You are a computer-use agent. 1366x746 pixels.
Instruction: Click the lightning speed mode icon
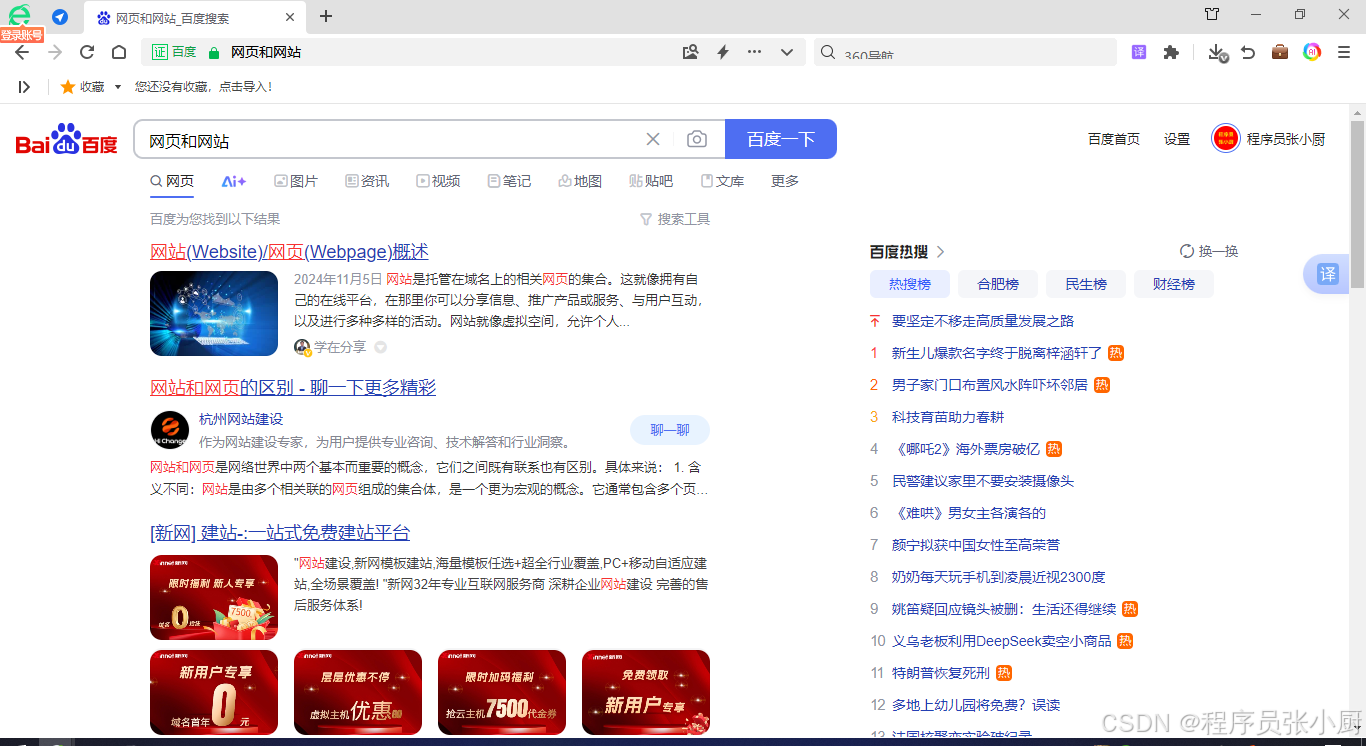723,52
